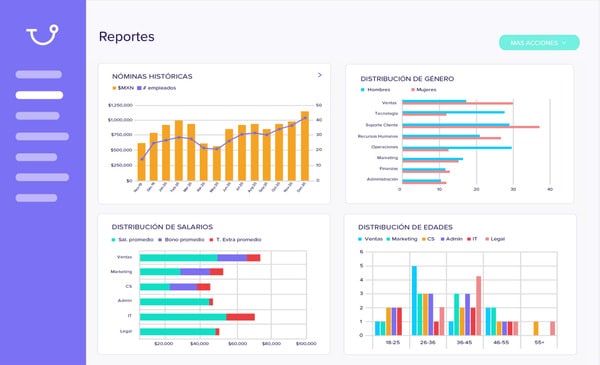Screen dimensions: 600x365
Task: Click the DISTRIBUCIÓN DE EDADES chart title
Action: click(405, 227)
